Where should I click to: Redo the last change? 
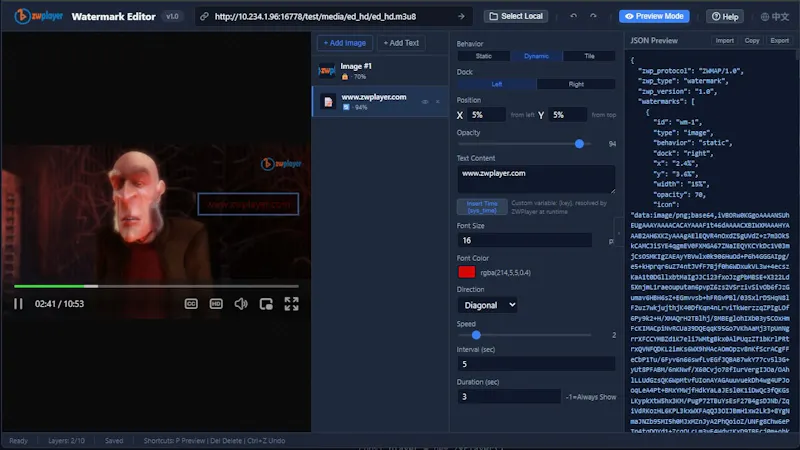coord(593,16)
